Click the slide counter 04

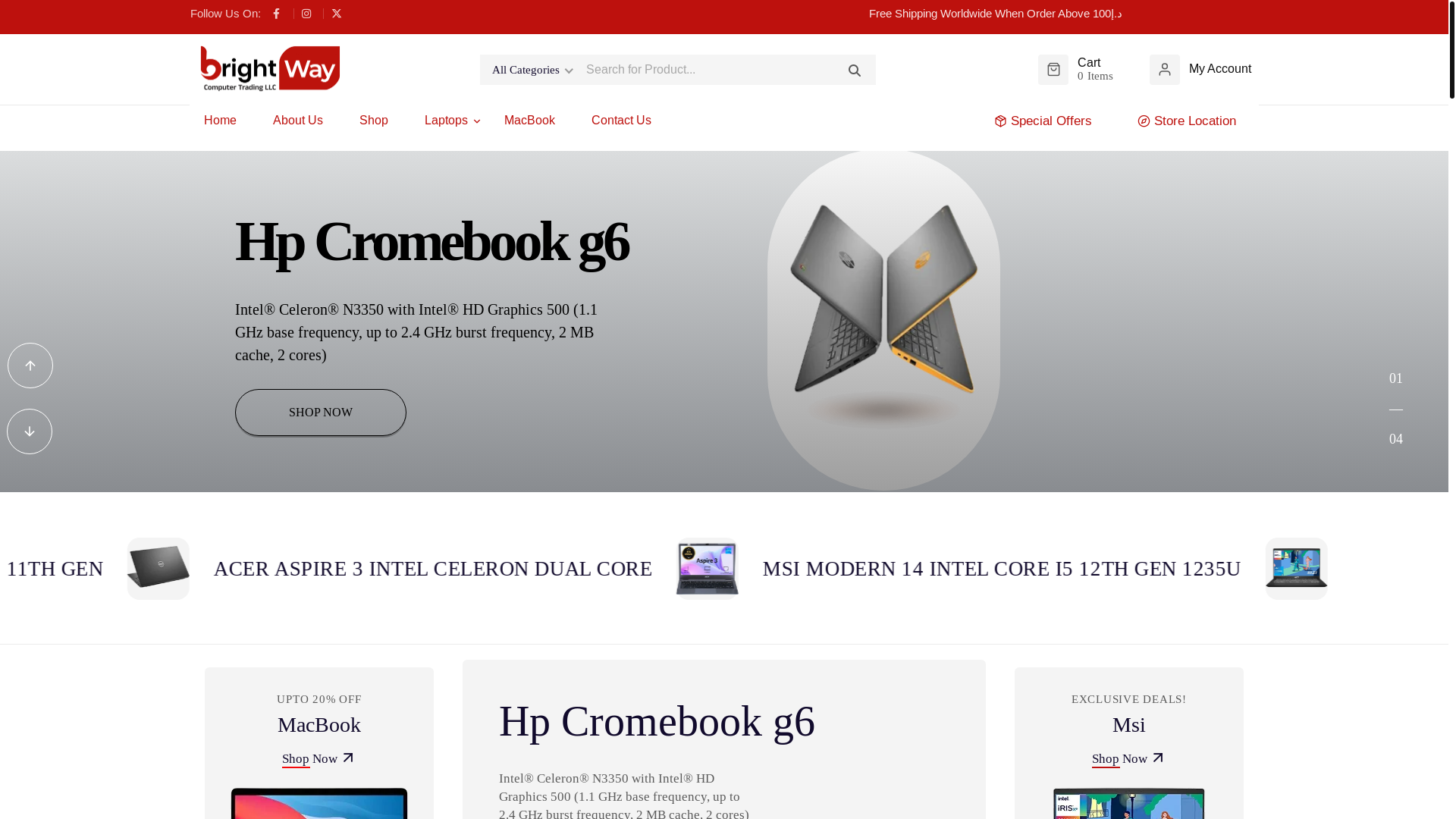coord(1396,439)
